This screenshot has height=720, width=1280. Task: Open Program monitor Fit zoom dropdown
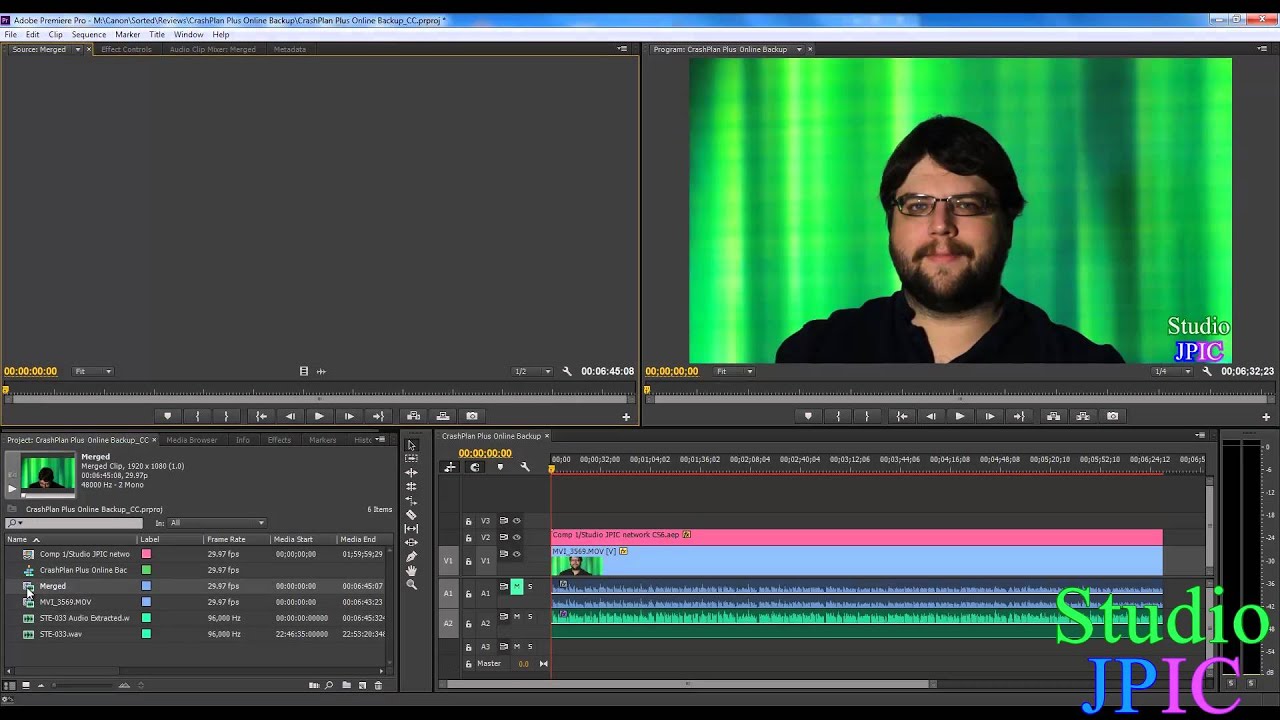[735, 371]
